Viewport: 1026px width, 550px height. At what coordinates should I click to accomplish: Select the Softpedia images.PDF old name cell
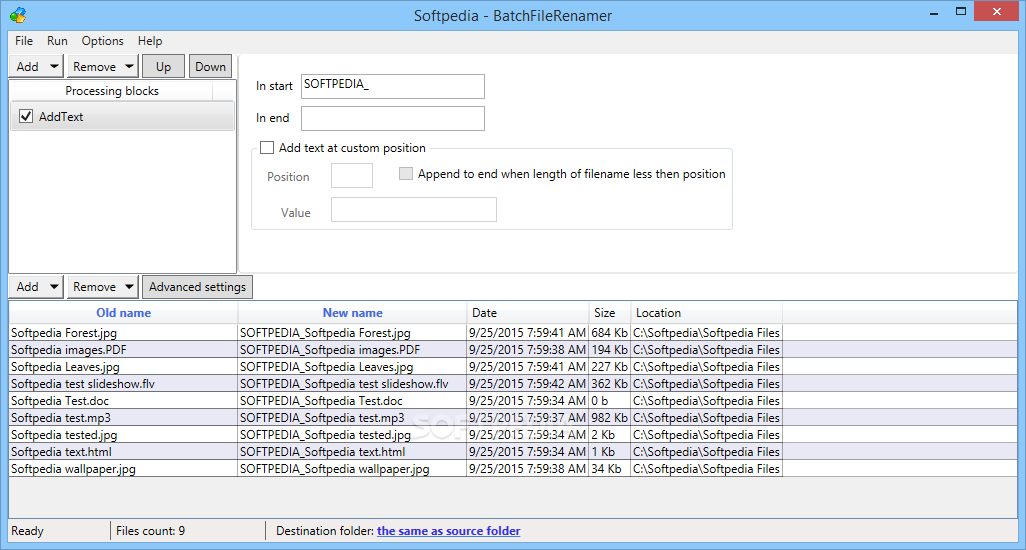pos(123,350)
